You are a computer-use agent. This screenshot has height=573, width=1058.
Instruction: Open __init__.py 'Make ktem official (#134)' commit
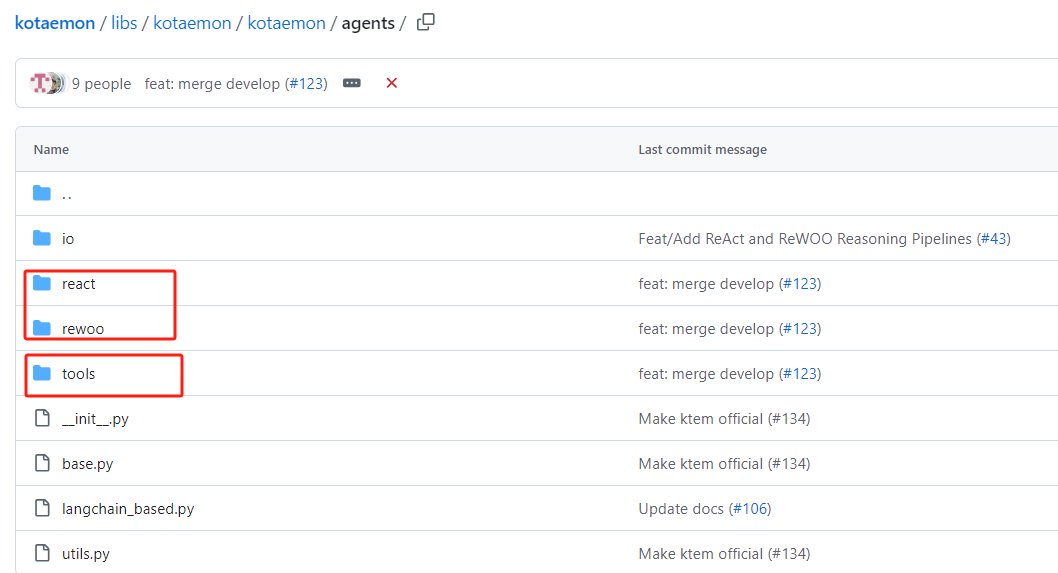coord(724,419)
